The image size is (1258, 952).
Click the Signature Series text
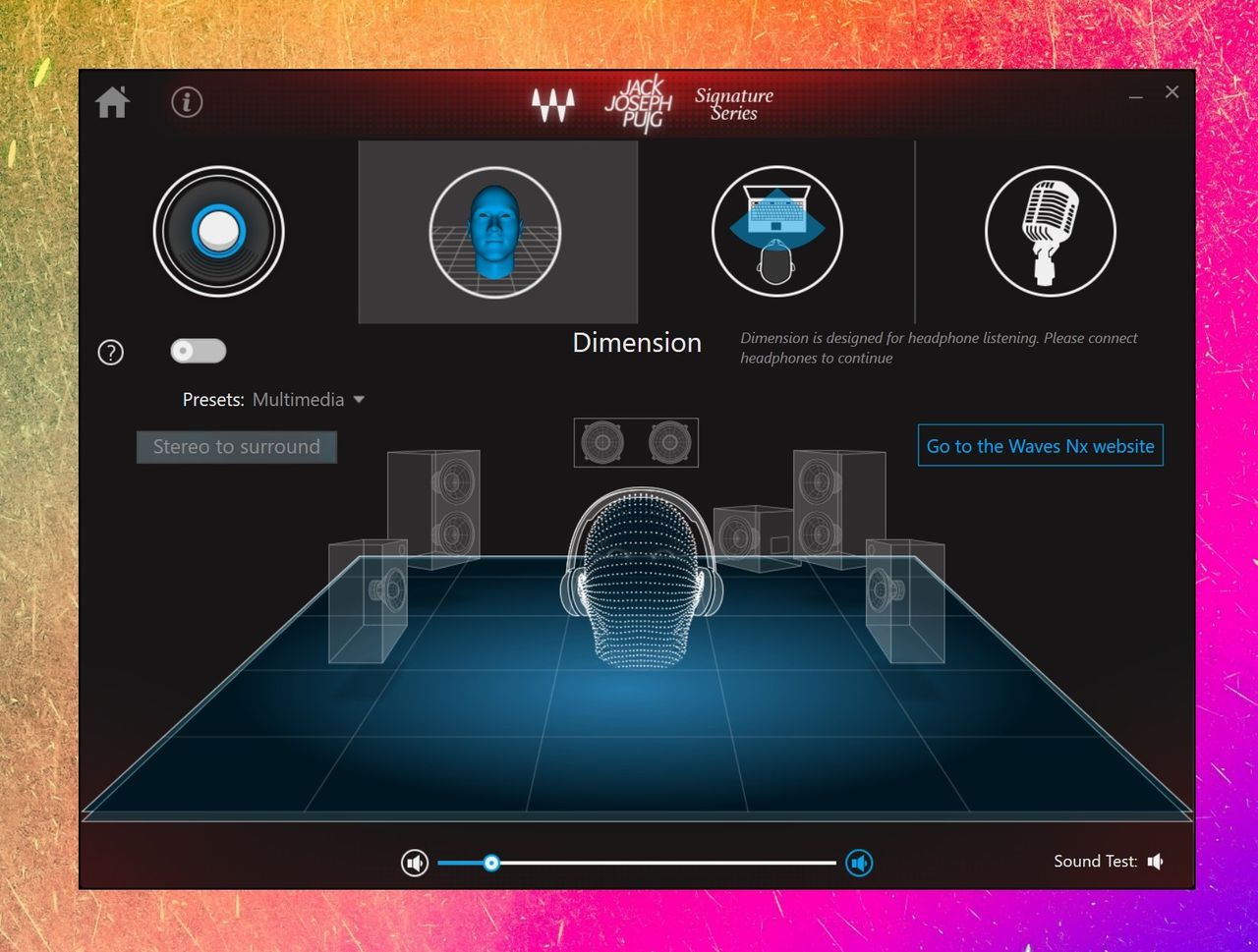click(734, 104)
